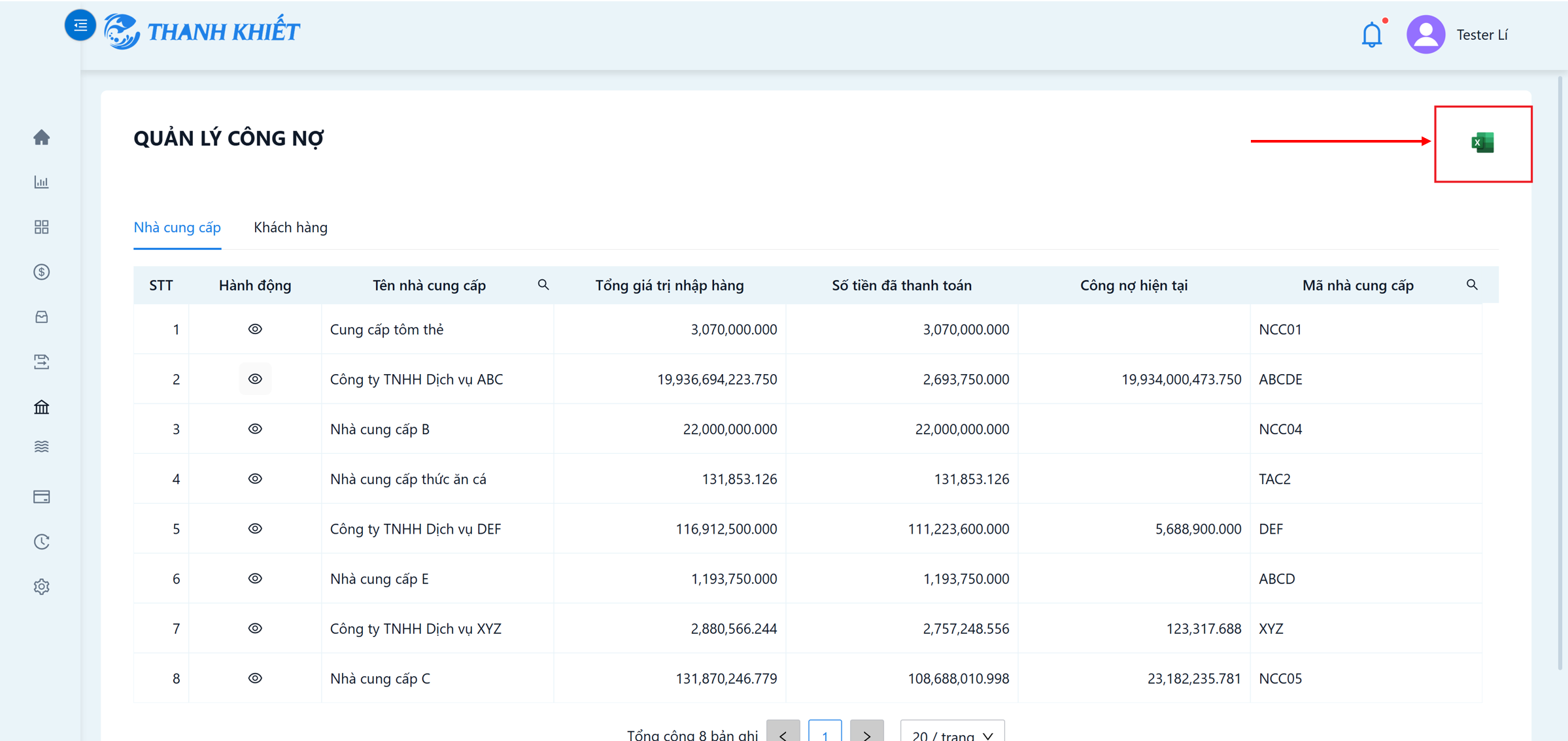Open the transfer list sidebar icon

[x=42, y=362]
